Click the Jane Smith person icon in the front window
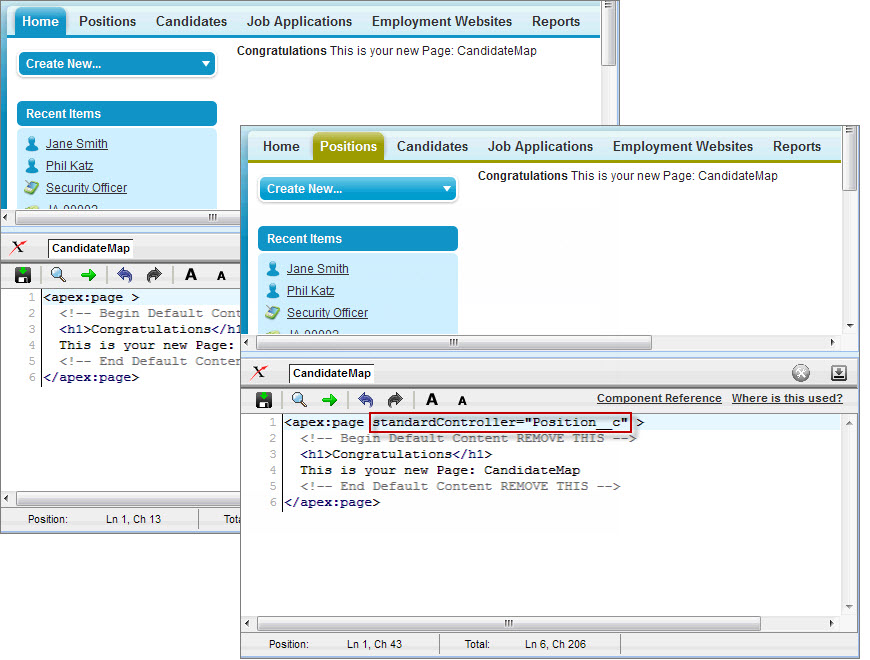Screen dimensions: 870x660 (x=273, y=269)
